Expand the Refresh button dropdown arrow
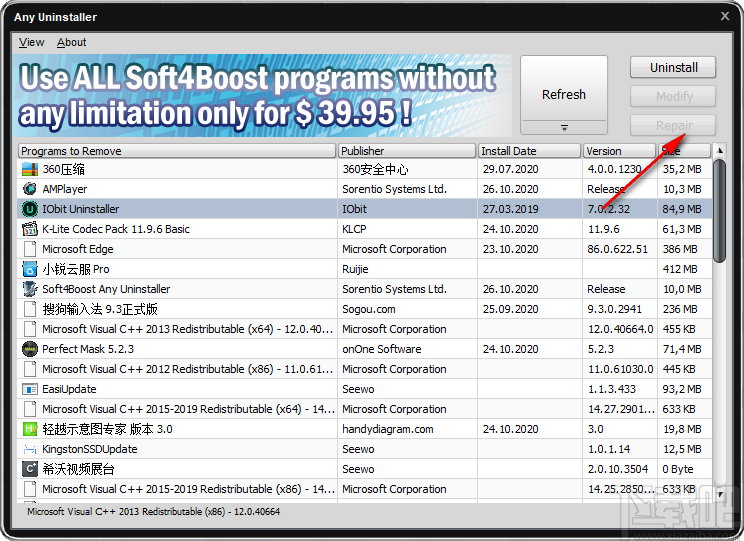The width and height of the screenshot is (744, 541). pos(564,128)
